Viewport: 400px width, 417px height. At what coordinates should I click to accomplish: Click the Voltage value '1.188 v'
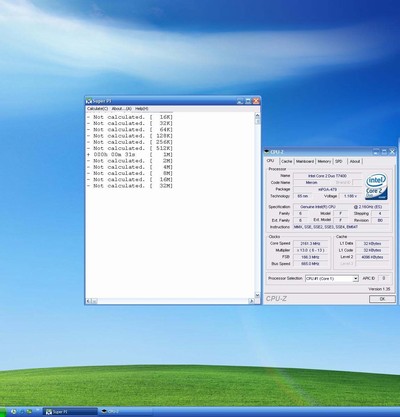(x=350, y=196)
